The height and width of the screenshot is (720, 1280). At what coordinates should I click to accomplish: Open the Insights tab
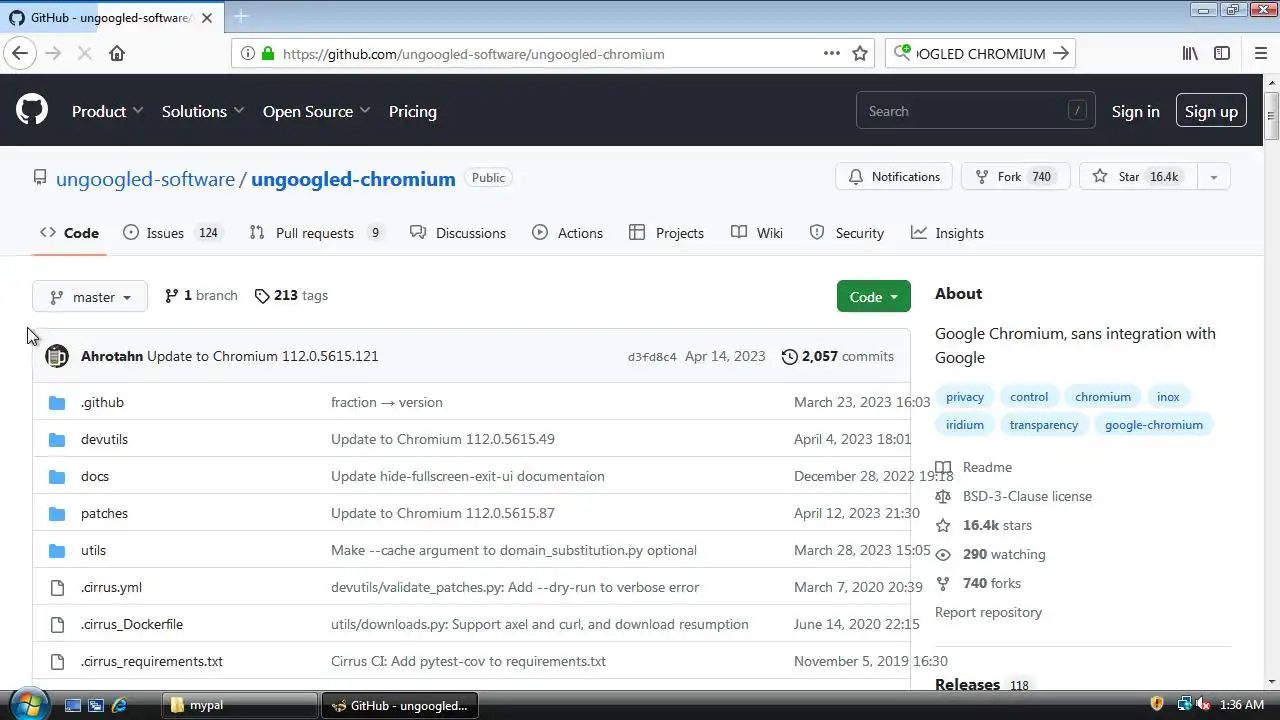[947, 233]
